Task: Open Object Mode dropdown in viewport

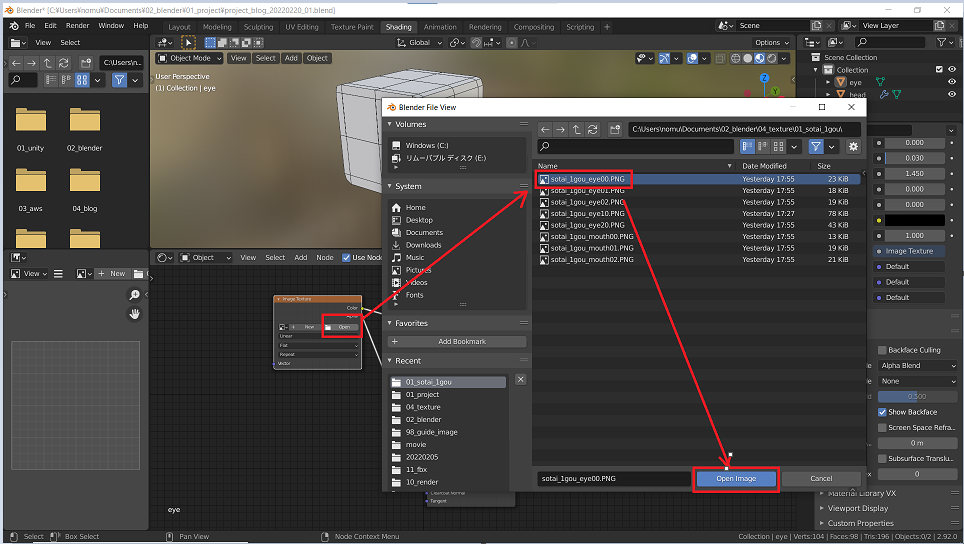Action: pyautogui.click(x=189, y=58)
